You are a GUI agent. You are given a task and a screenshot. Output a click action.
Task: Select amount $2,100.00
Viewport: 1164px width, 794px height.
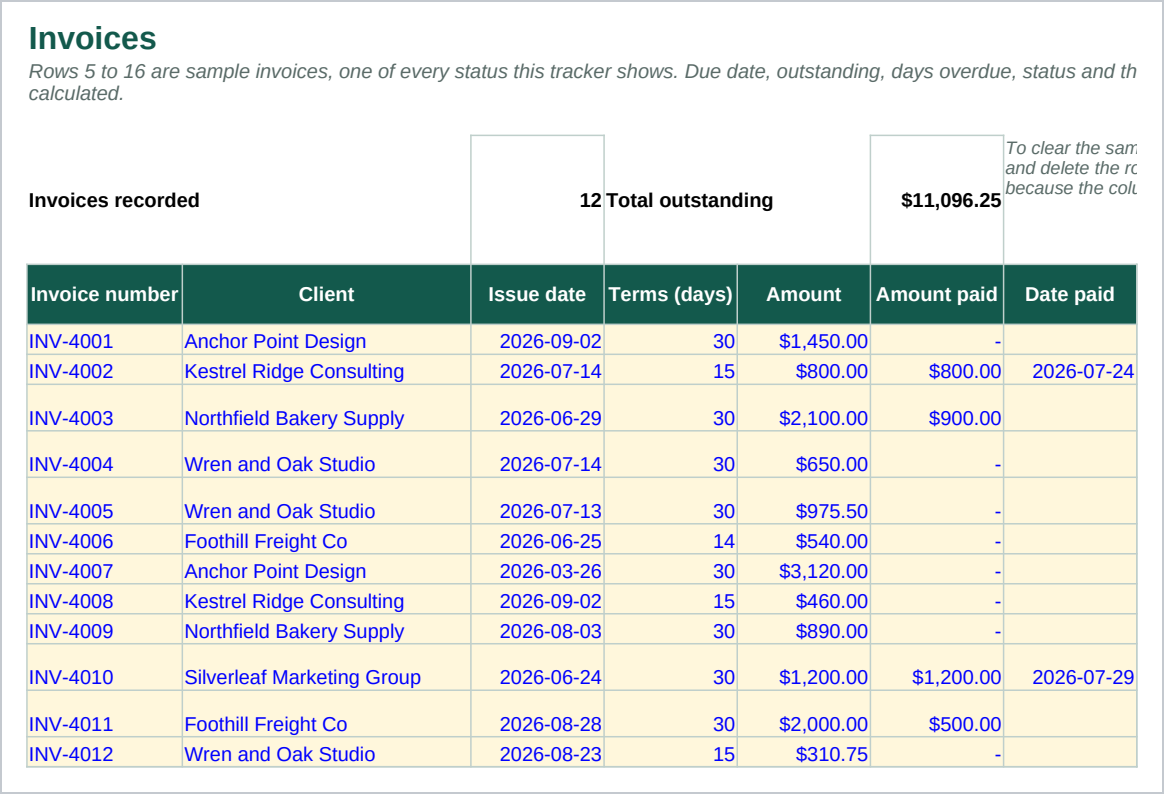pos(804,408)
